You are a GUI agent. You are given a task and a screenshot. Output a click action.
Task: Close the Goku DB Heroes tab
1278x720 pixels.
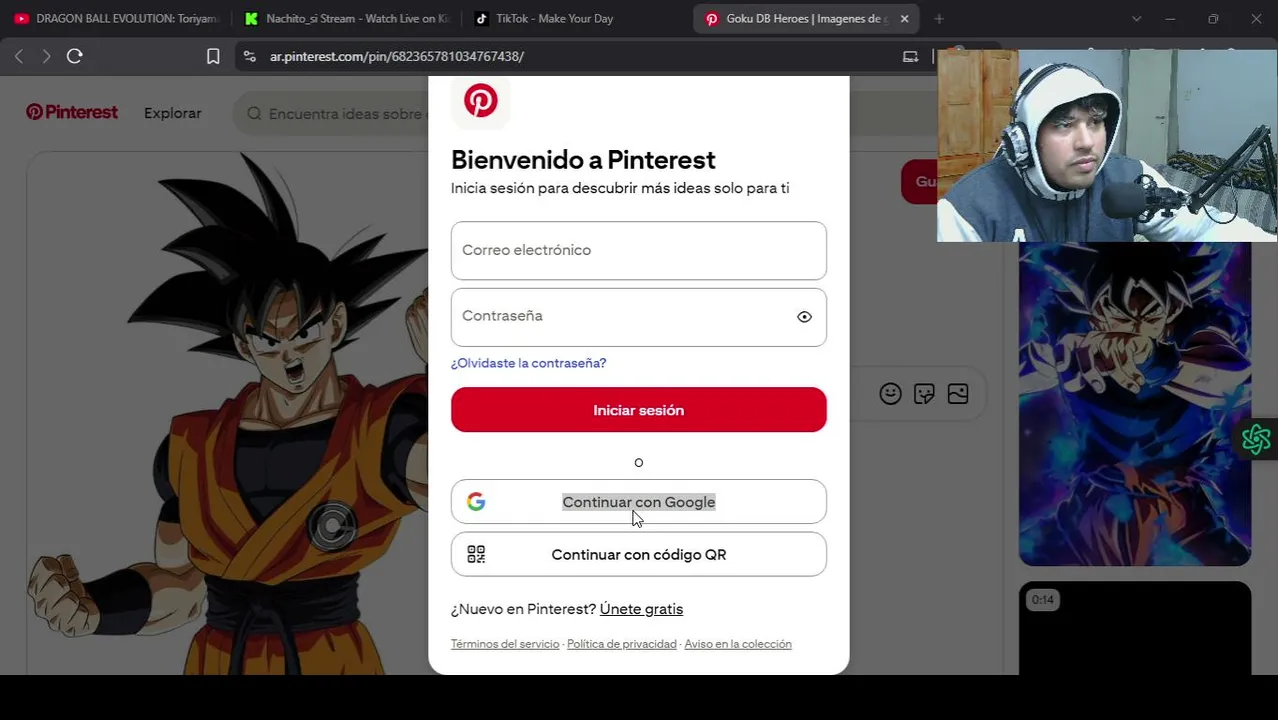coord(904,18)
